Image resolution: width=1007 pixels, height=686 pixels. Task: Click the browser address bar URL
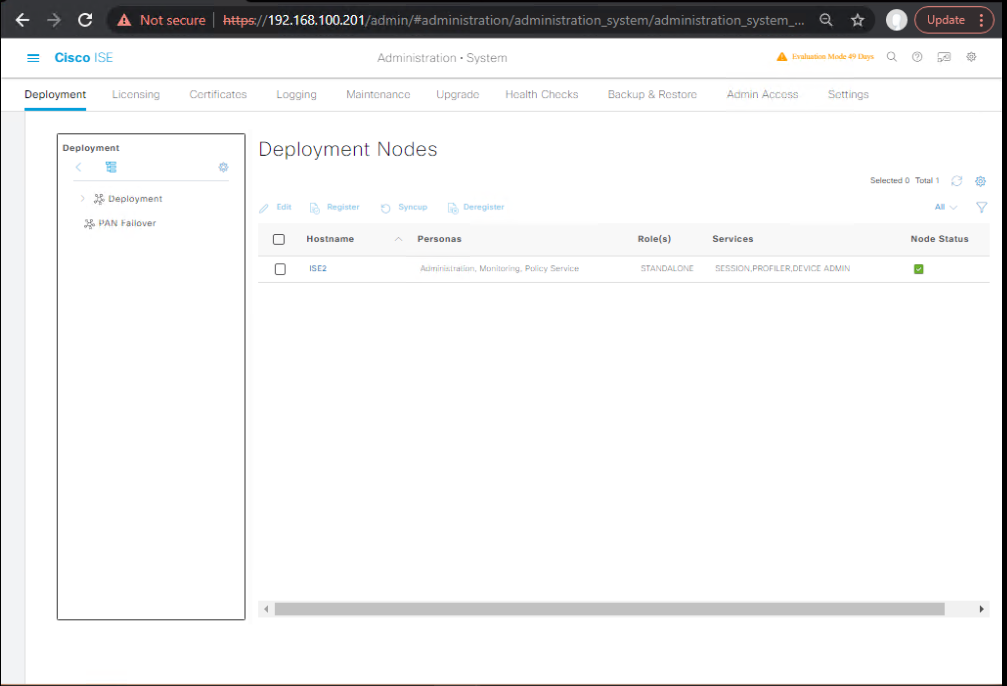coord(513,20)
